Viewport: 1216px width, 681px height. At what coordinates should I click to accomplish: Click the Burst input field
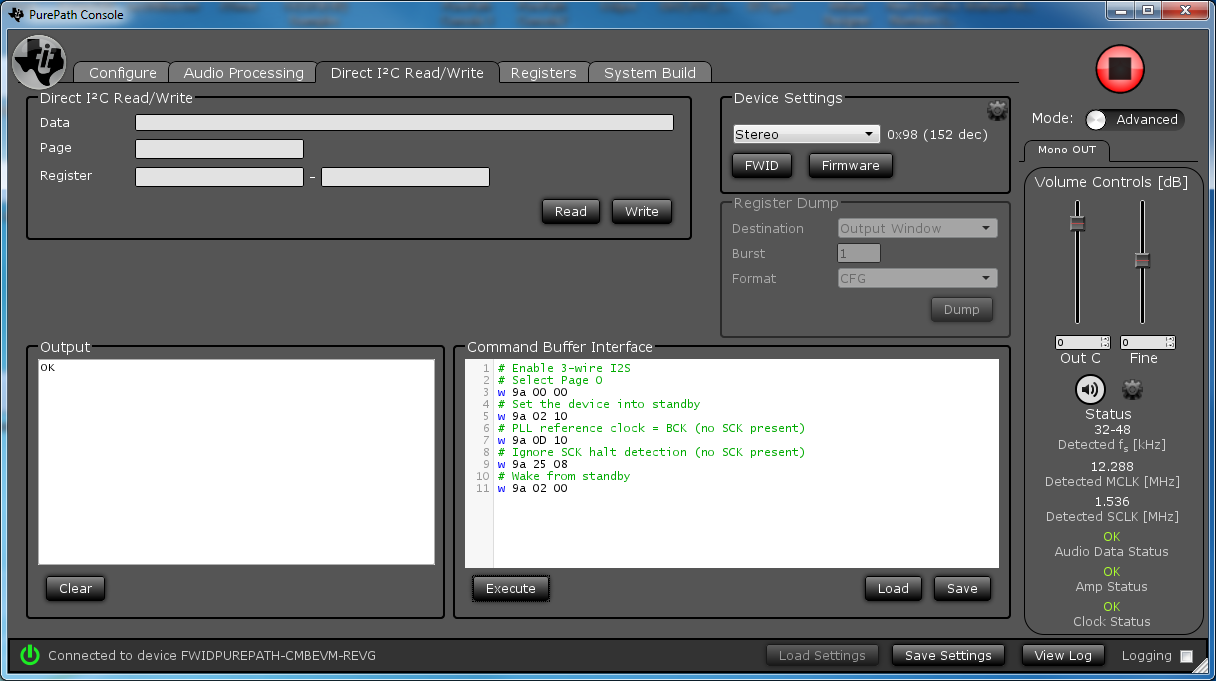pos(859,253)
